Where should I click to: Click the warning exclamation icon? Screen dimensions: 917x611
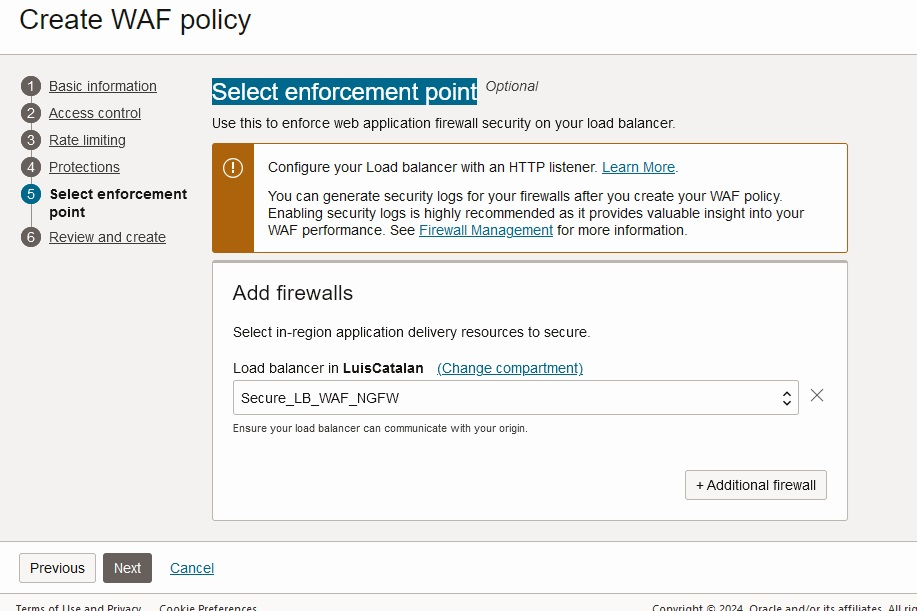click(233, 168)
